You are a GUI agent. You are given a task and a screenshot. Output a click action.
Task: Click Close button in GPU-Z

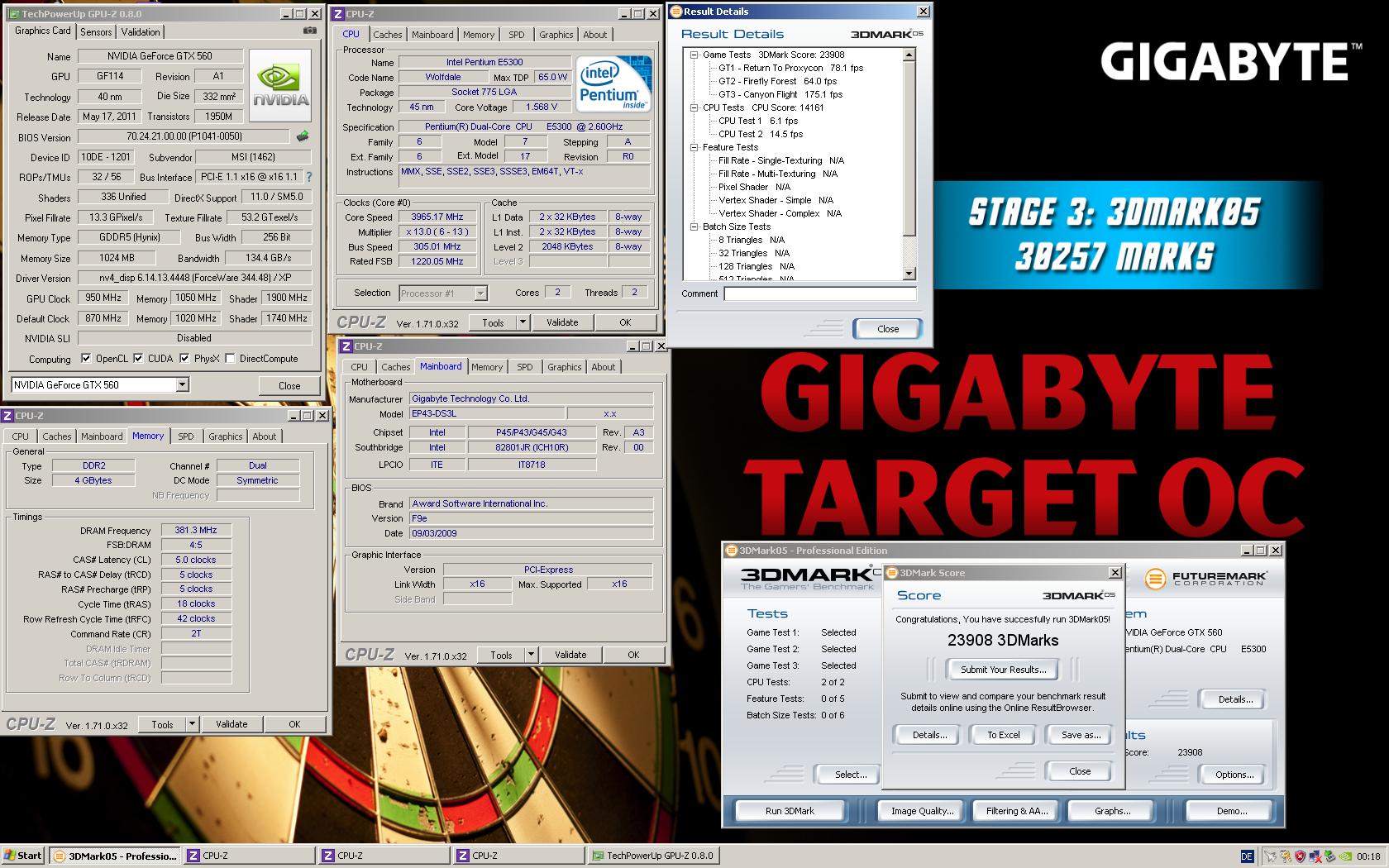pos(289,385)
